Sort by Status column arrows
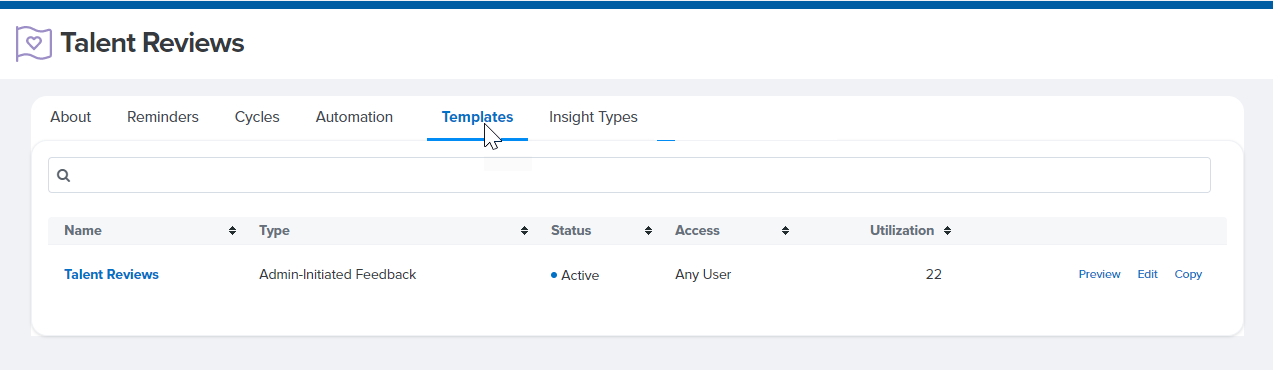1273x370 pixels. [x=648, y=231]
